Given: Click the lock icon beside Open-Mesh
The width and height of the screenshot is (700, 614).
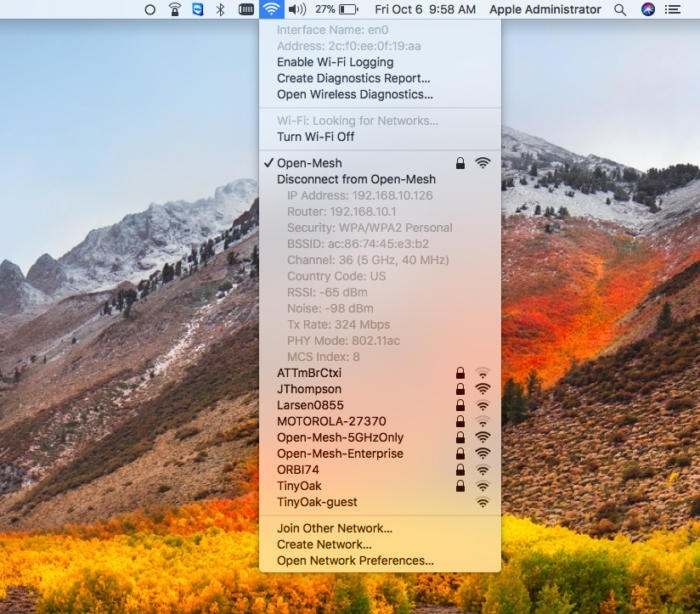Looking at the screenshot, I should pyautogui.click(x=460, y=163).
